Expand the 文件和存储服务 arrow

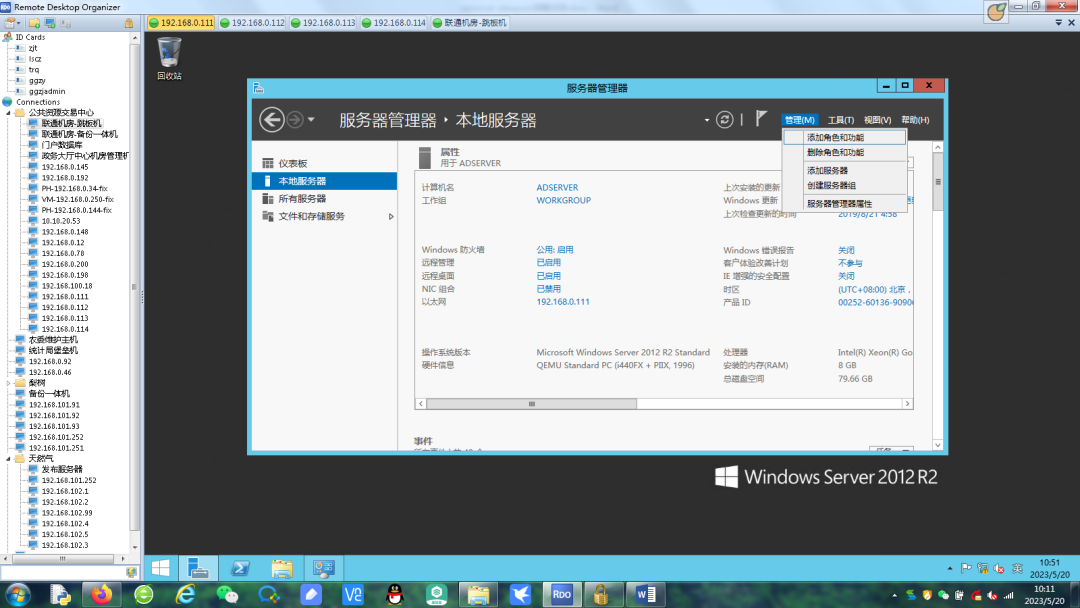tap(391, 216)
